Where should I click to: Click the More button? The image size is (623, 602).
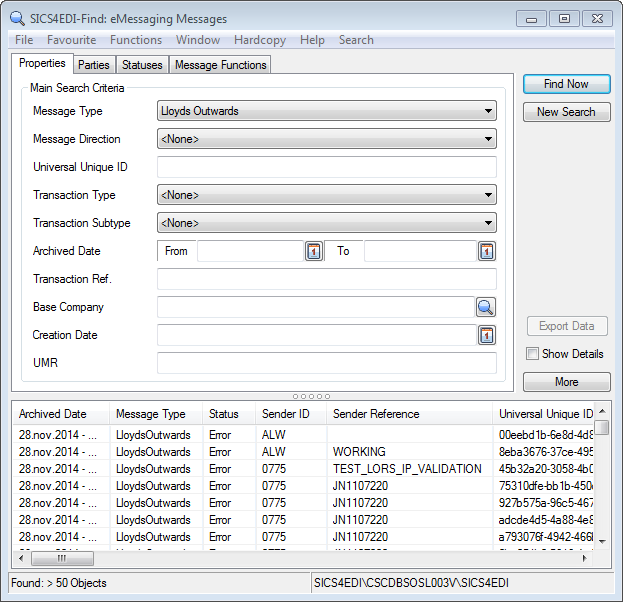point(566,382)
